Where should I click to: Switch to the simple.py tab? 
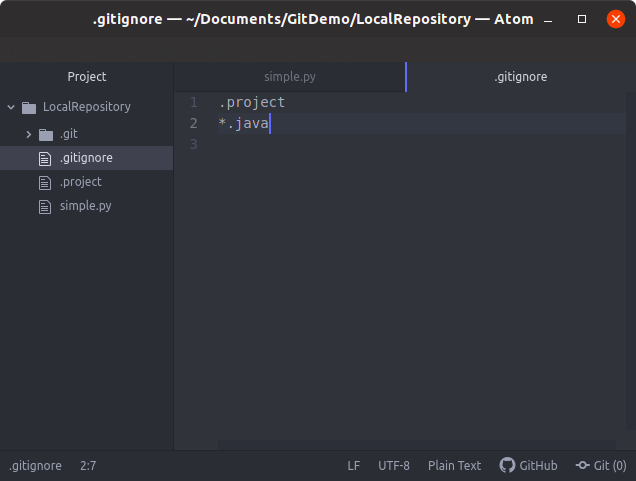pyautogui.click(x=290, y=77)
